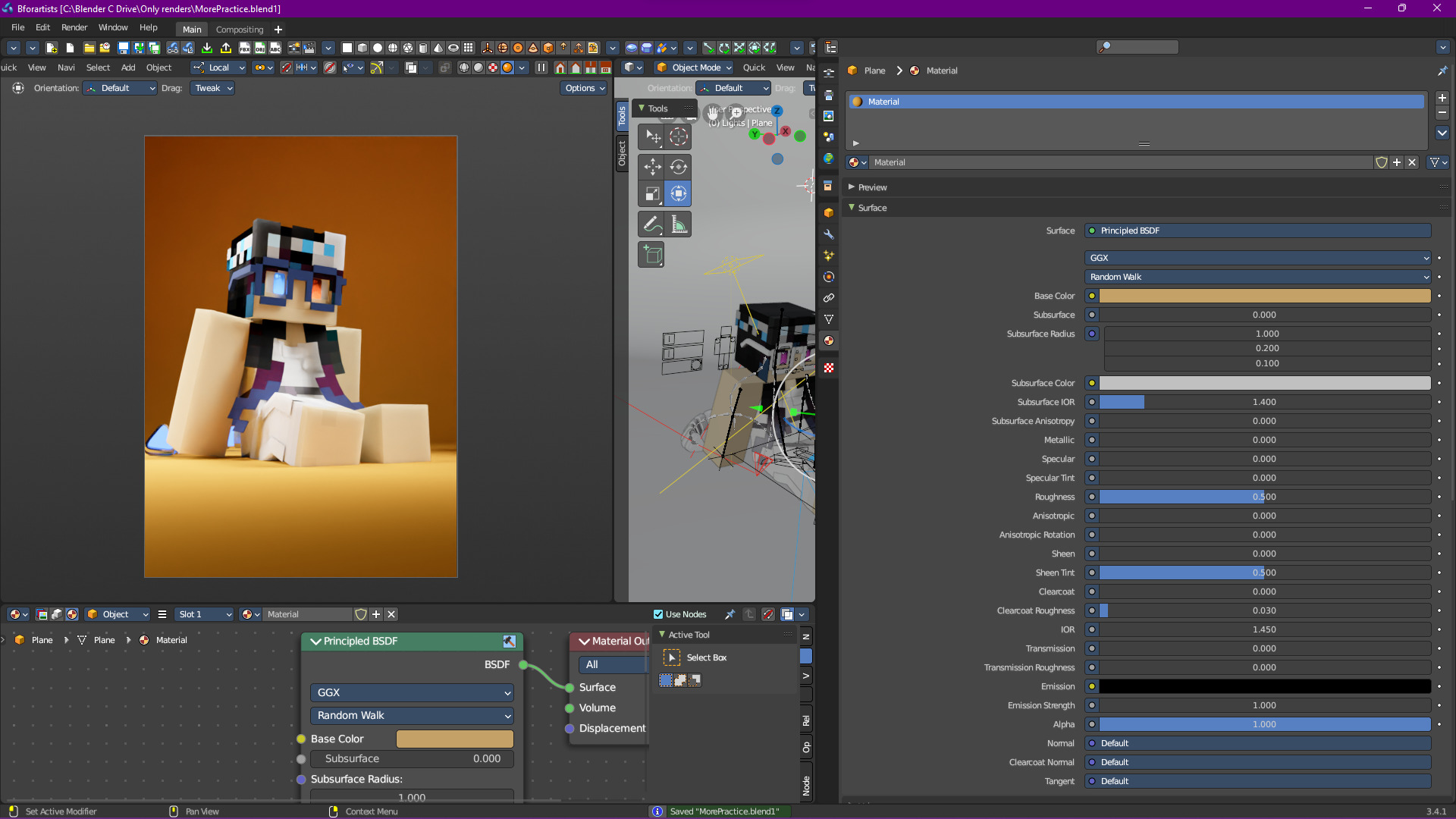Open the Texture properties checker tab
This screenshot has height=819, width=1456.
pyautogui.click(x=829, y=368)
